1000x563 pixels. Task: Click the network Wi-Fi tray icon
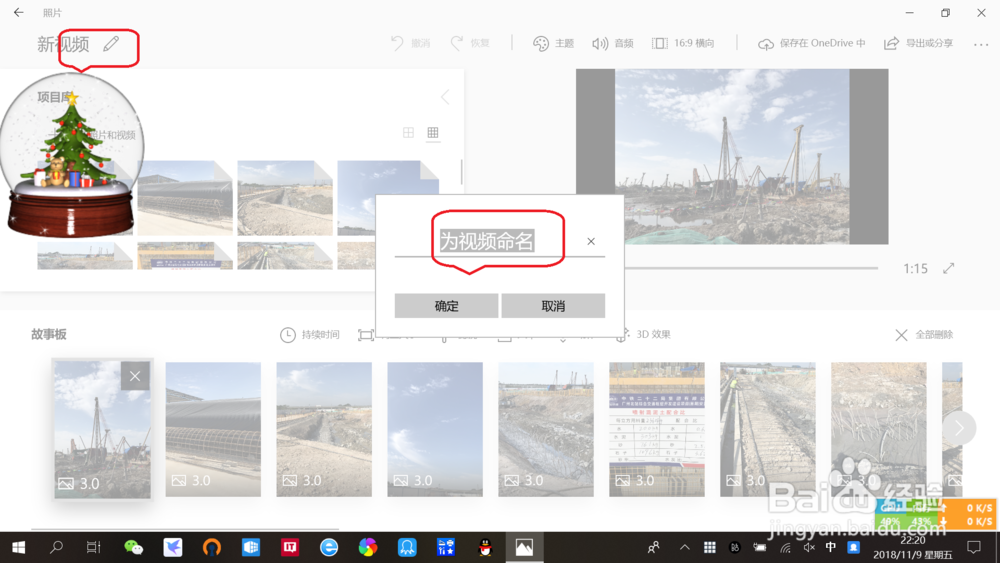(x=786, y=547)
